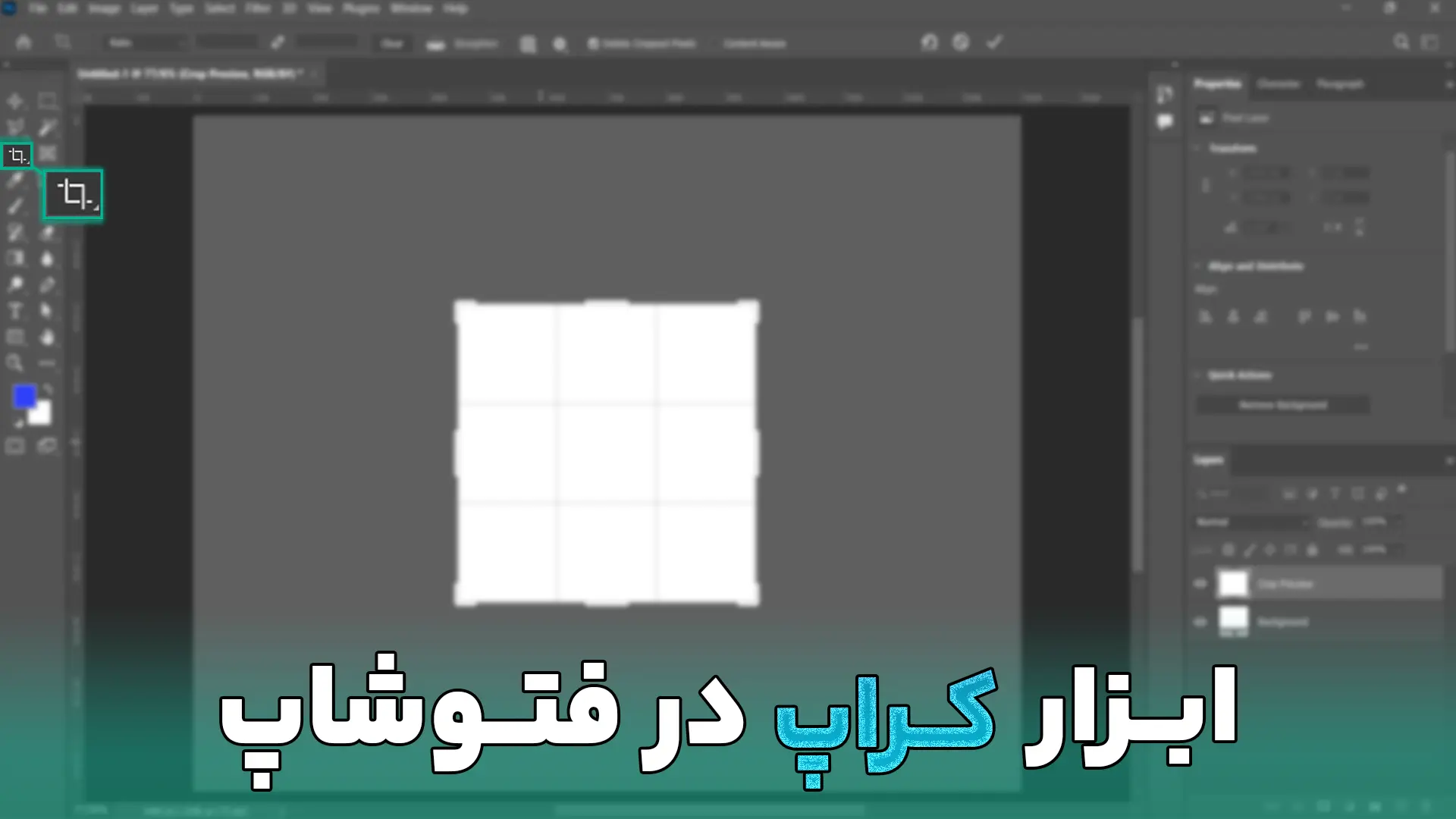Click the Clear button in options bar
The height and width of the screenshot is (819, 1456).
[x=392, y=43]
